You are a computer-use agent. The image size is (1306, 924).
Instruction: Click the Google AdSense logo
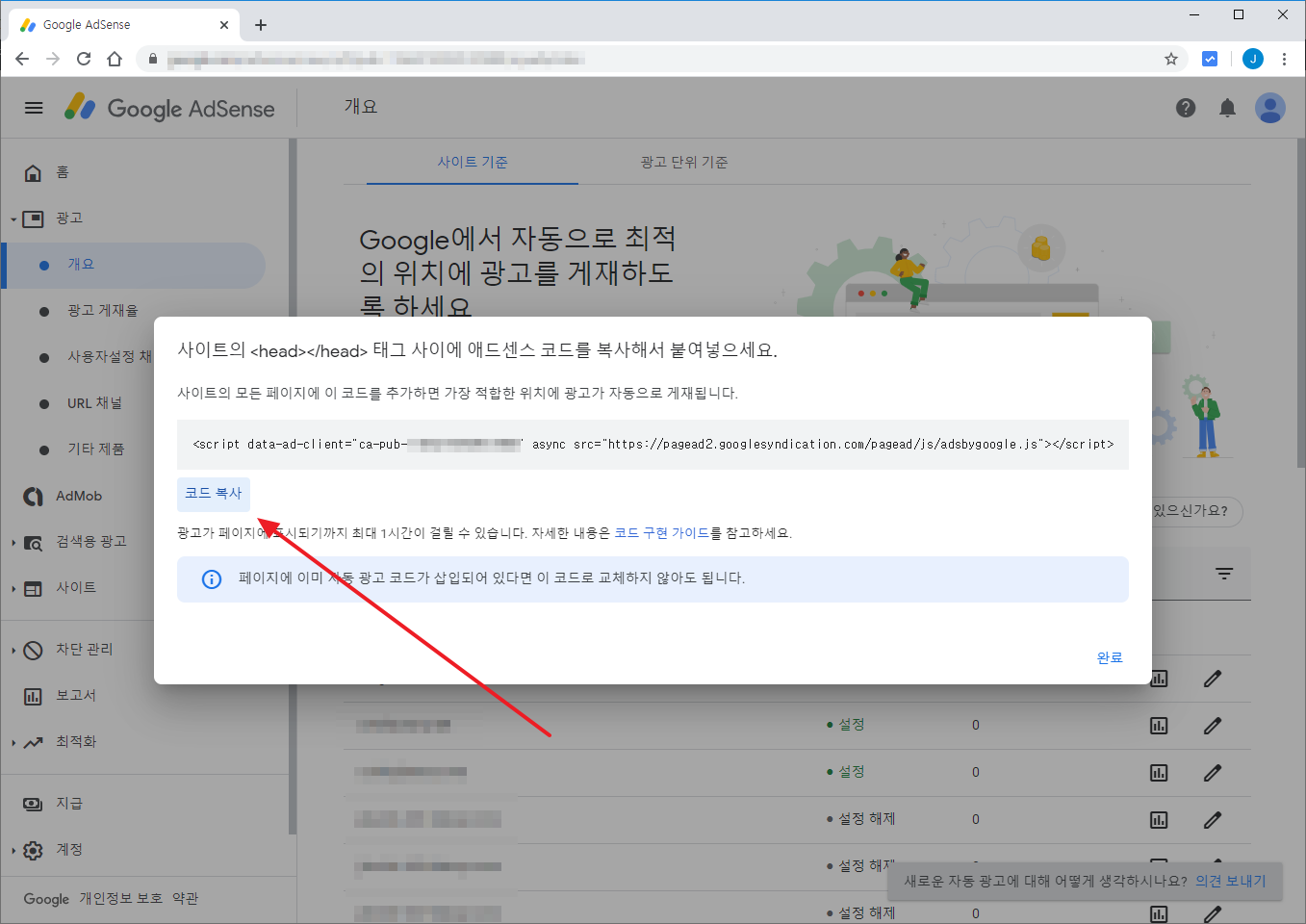tap(170, 108)
